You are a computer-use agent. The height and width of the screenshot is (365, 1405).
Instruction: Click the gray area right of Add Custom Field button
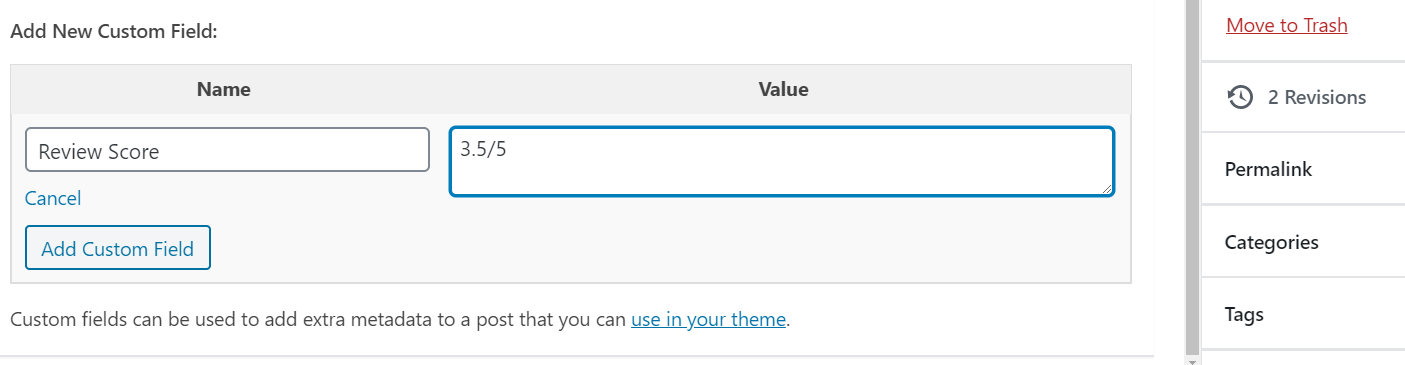(670, 248)
